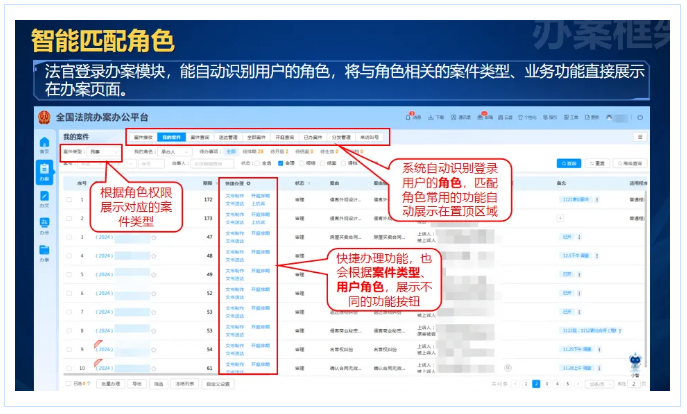Click the gear icon beside 快捷办理
Viewport: 687px width, 414px height.
coord(247,183)
